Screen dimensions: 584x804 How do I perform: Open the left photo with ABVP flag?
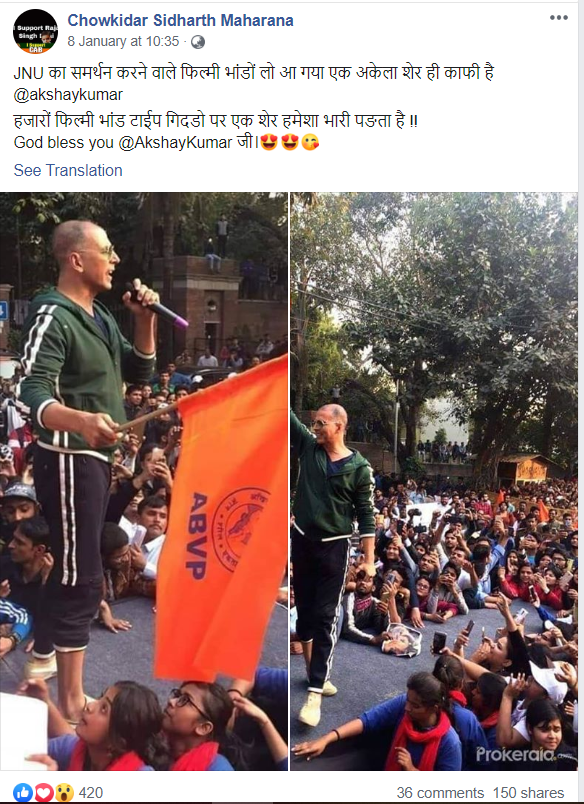click(x=144, y=481)
